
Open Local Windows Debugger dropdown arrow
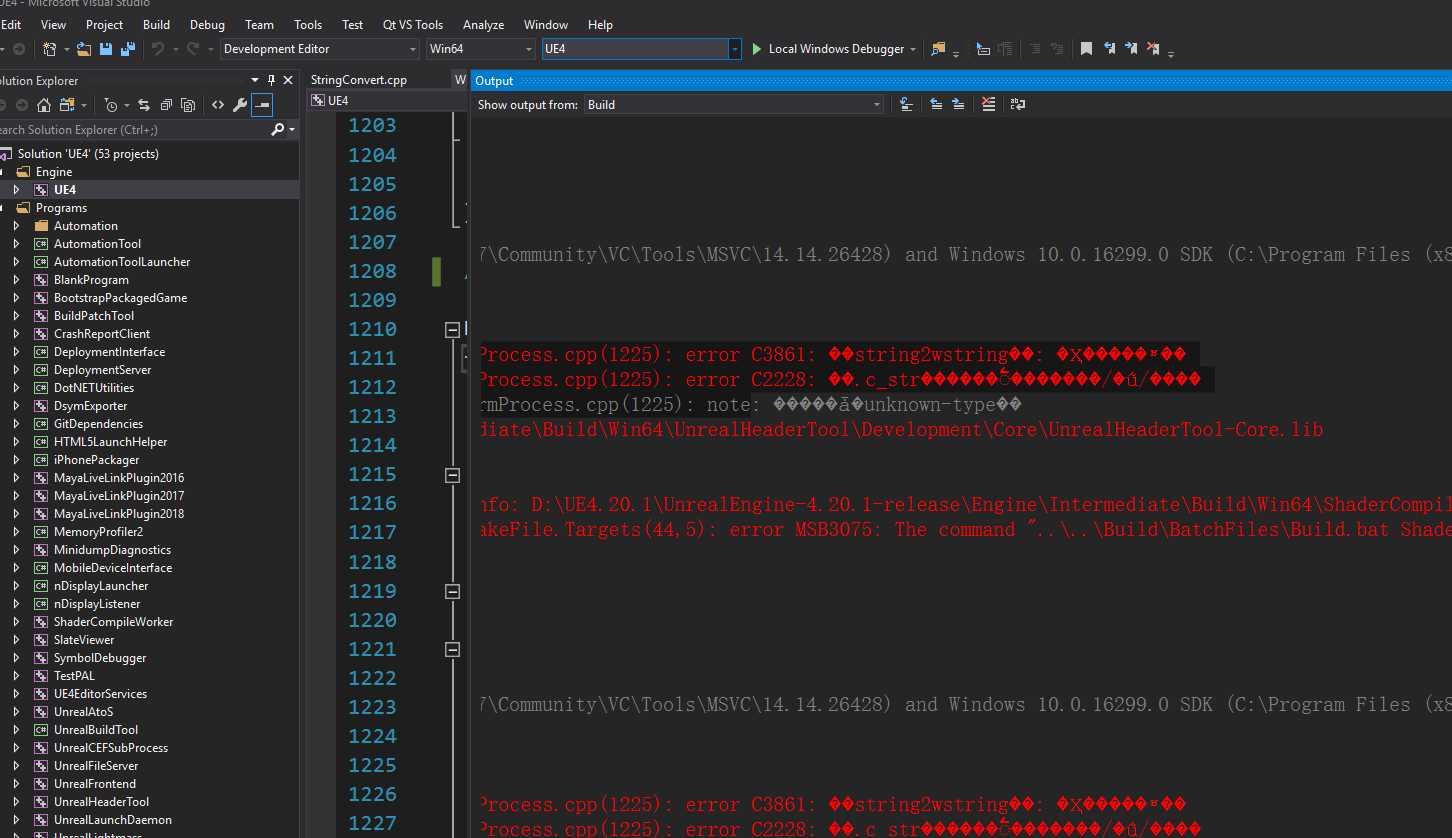[913, 49]
